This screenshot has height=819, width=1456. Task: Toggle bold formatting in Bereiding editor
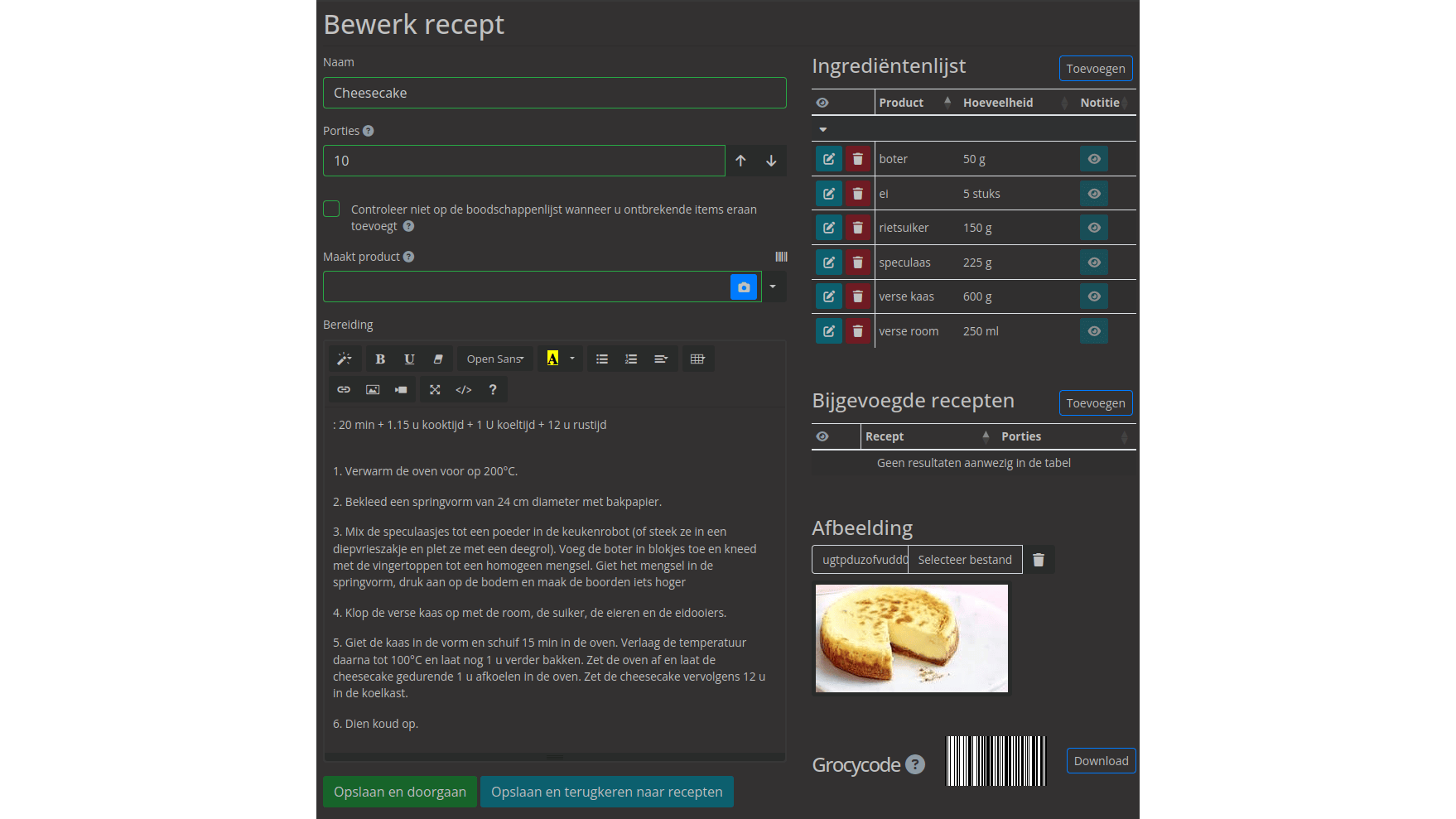[380, 359]
